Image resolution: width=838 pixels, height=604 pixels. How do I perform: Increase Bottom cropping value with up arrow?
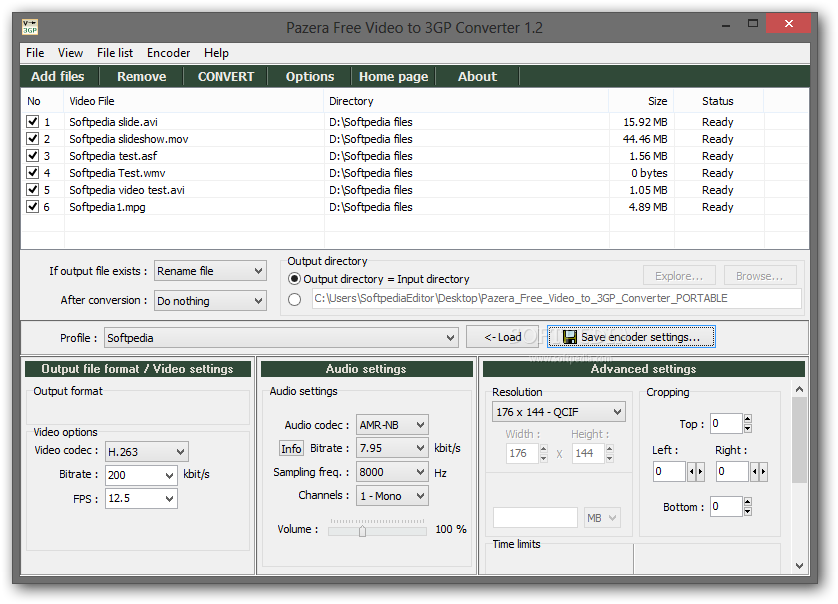click(x=748, y=501)
